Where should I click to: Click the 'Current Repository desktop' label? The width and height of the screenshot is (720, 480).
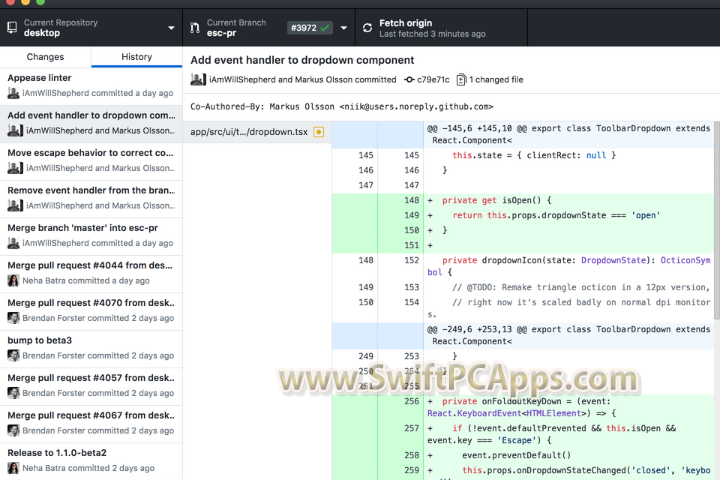tap(61, 28)
